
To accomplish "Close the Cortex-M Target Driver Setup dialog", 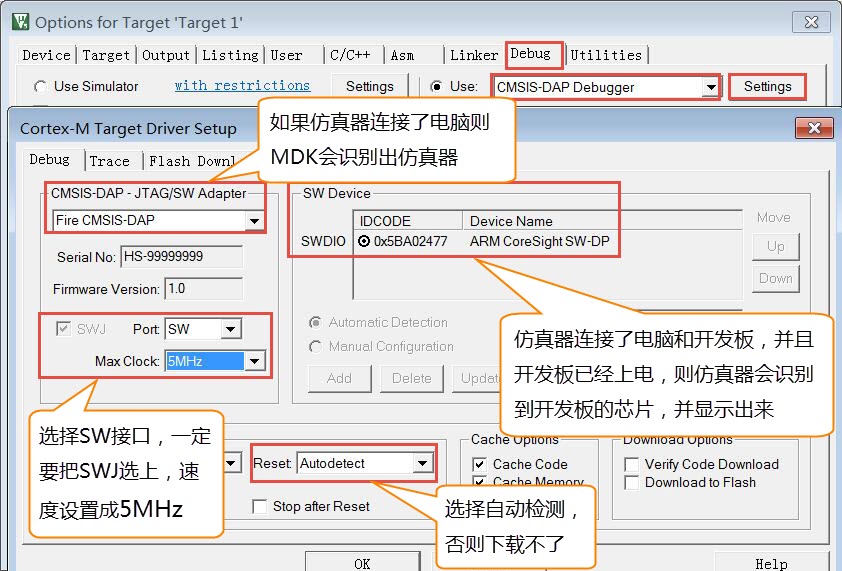I will [x=814, y=128].
